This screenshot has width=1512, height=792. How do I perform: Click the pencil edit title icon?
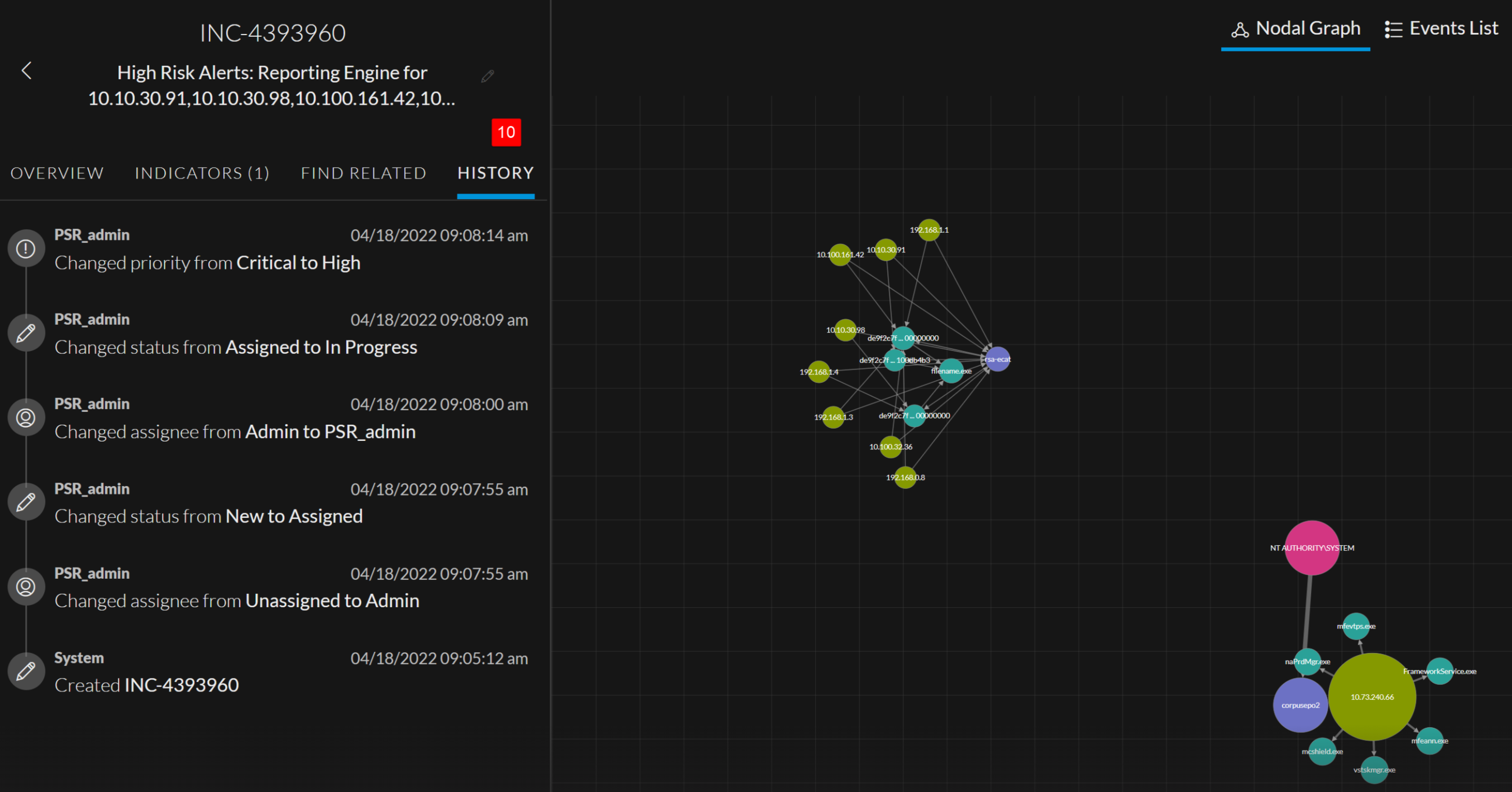[x=487, y=76]
